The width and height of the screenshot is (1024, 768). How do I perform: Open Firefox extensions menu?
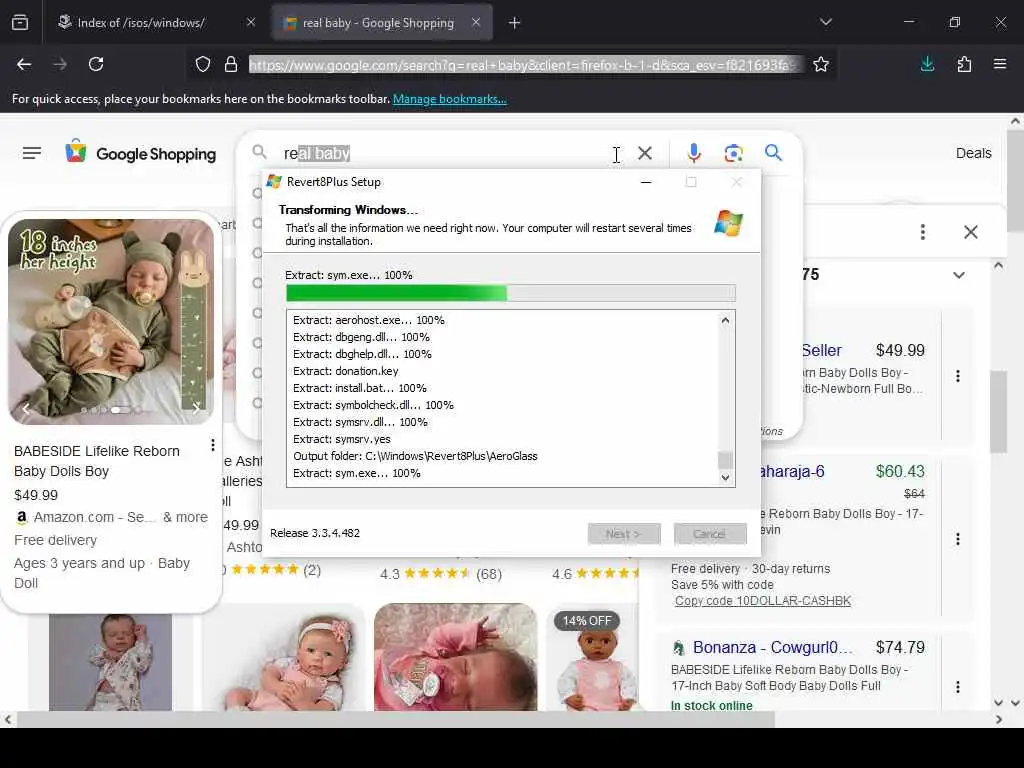(x=964, y=64)
